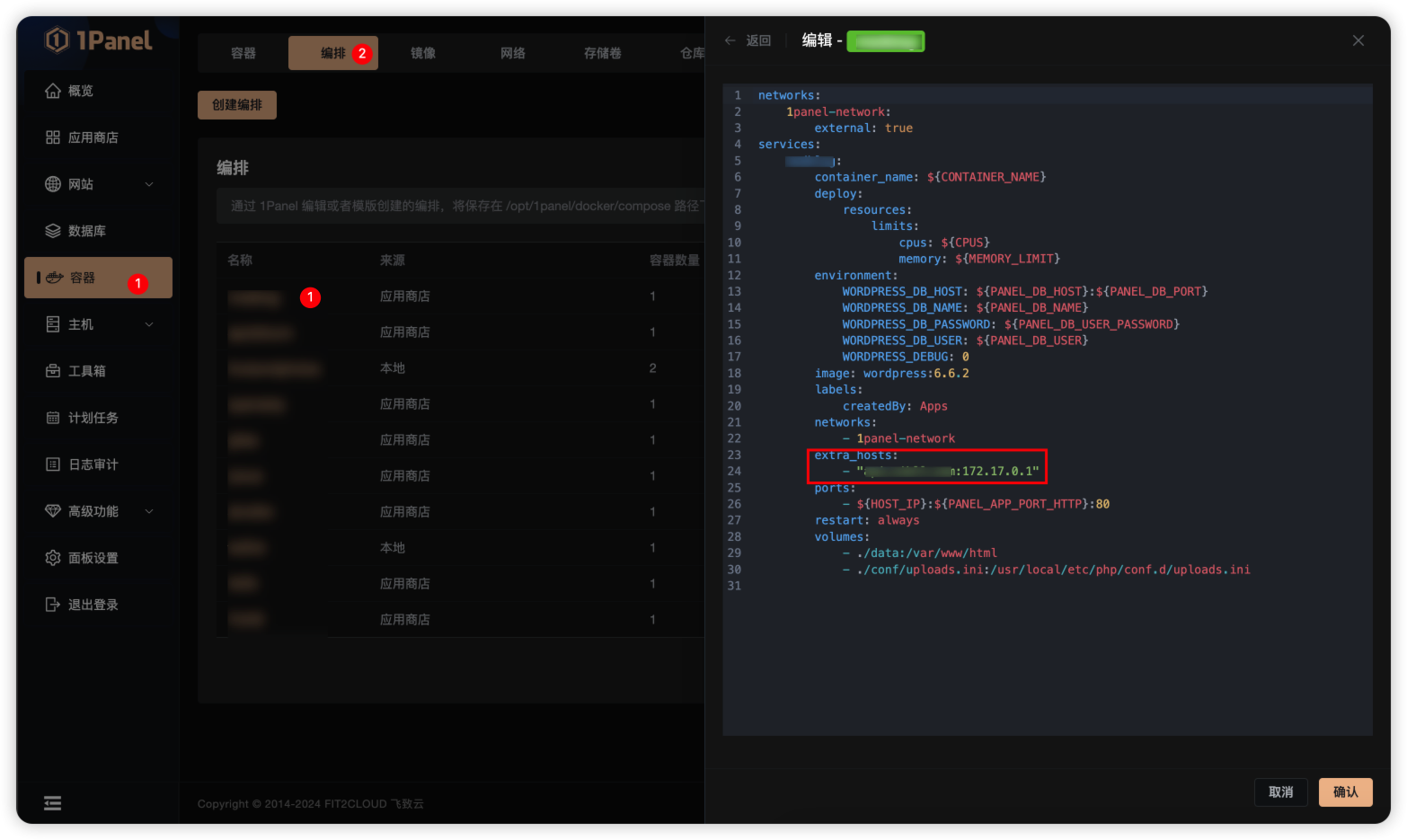Click the 日志审计 log icon
This screenshot has width=1407, height=840.
[53, 464]
